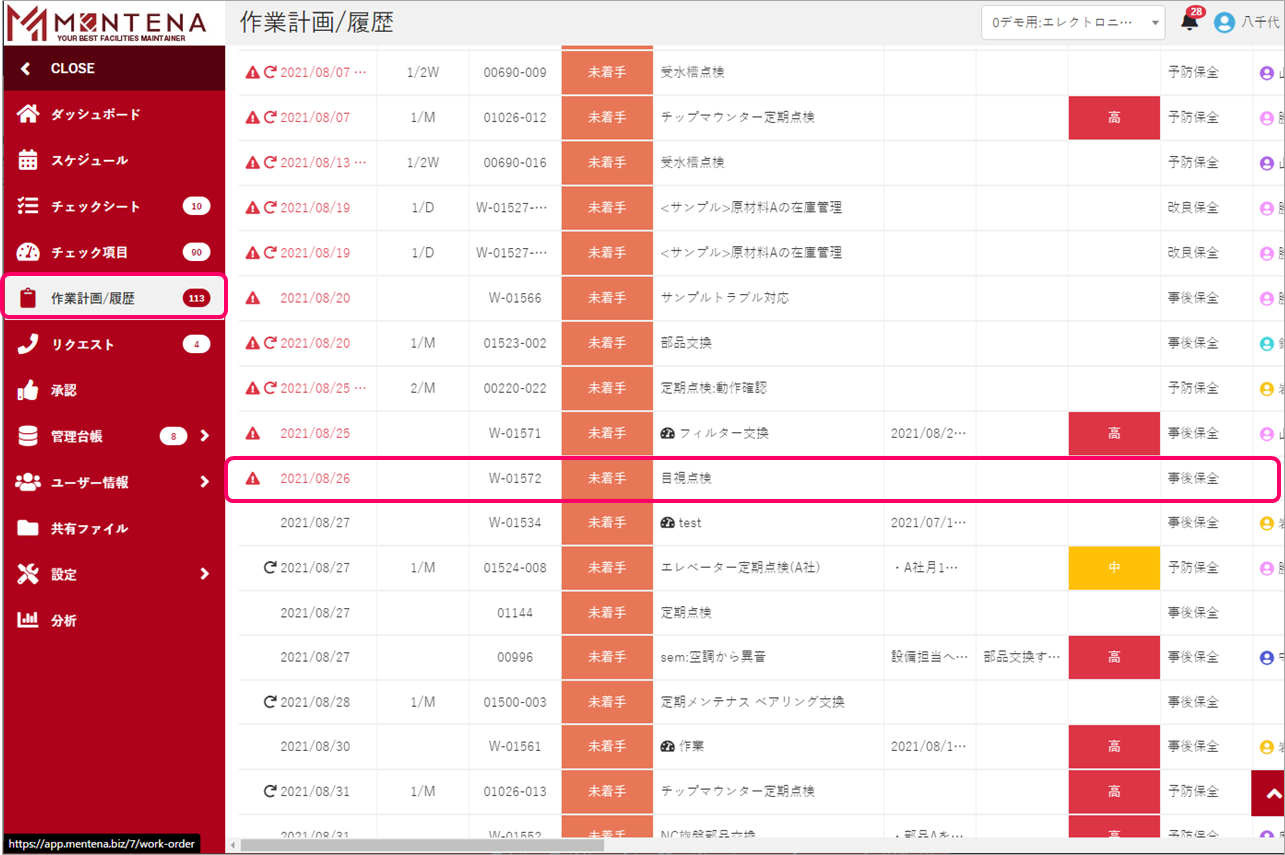Click the request phone icon
This screenshot has height=855, width=1285.
pos(28,344)
